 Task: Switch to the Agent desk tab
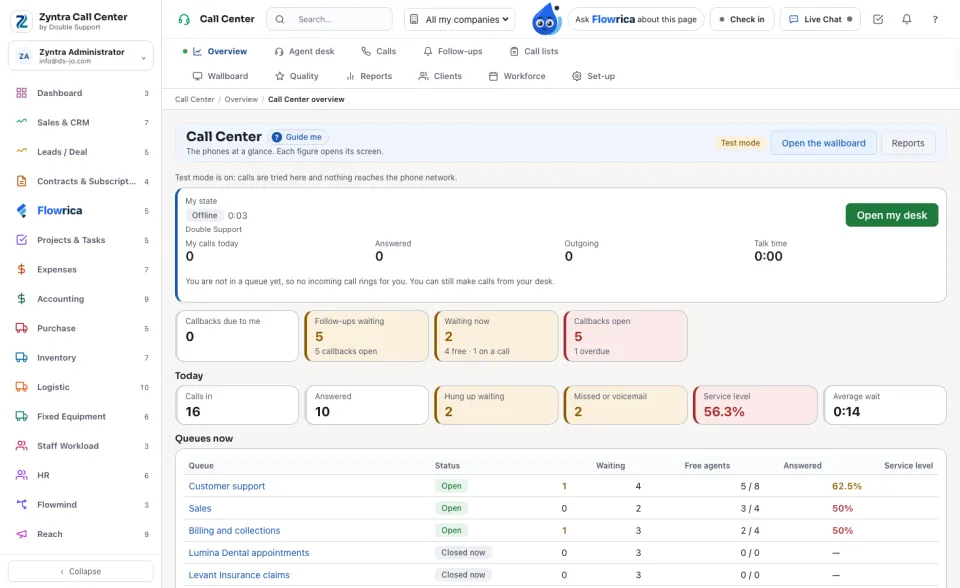tap(304, 51)
